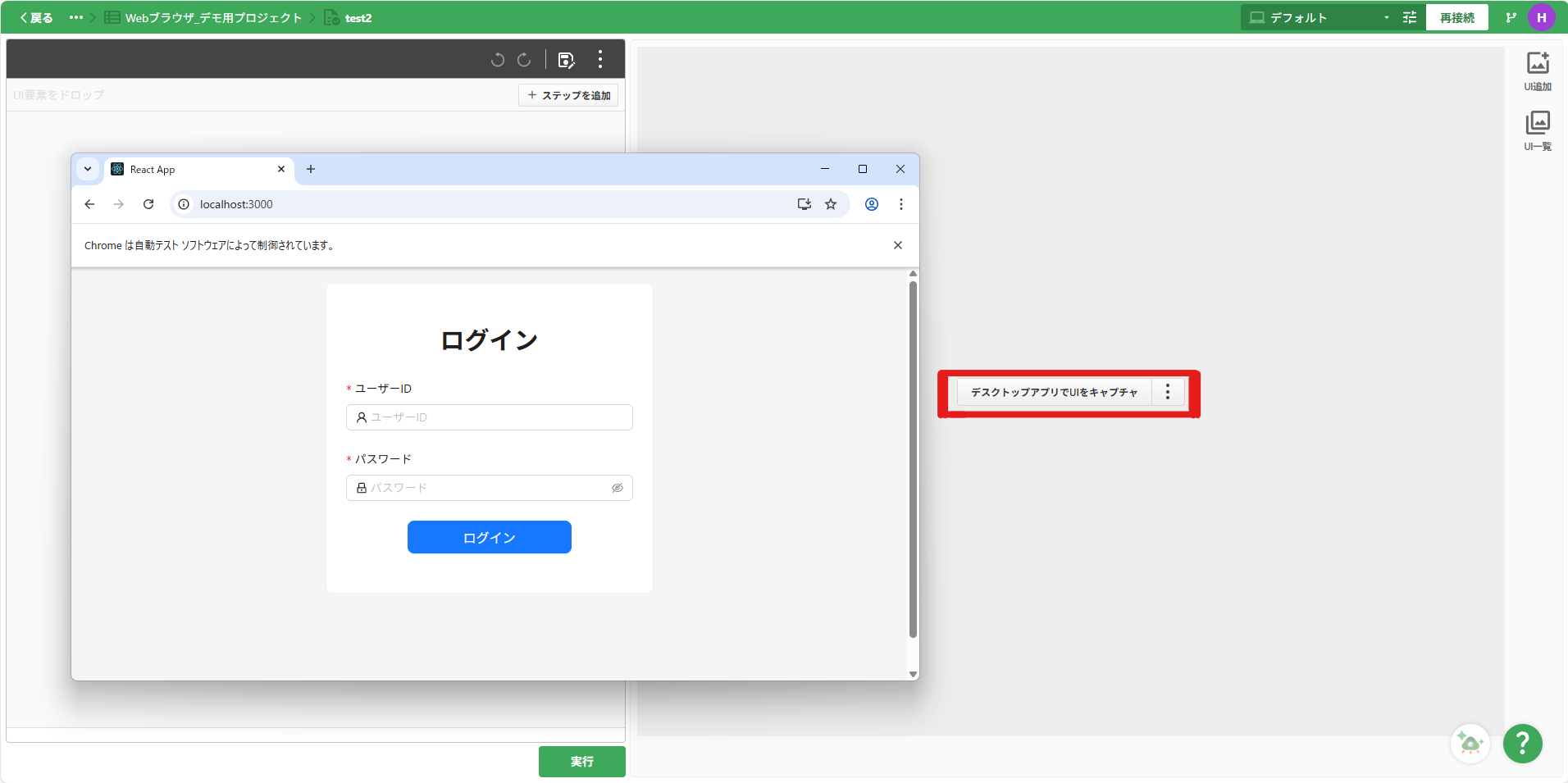
Task: Open editor toolbar's vertical dots menu
Action: (600, 60)
